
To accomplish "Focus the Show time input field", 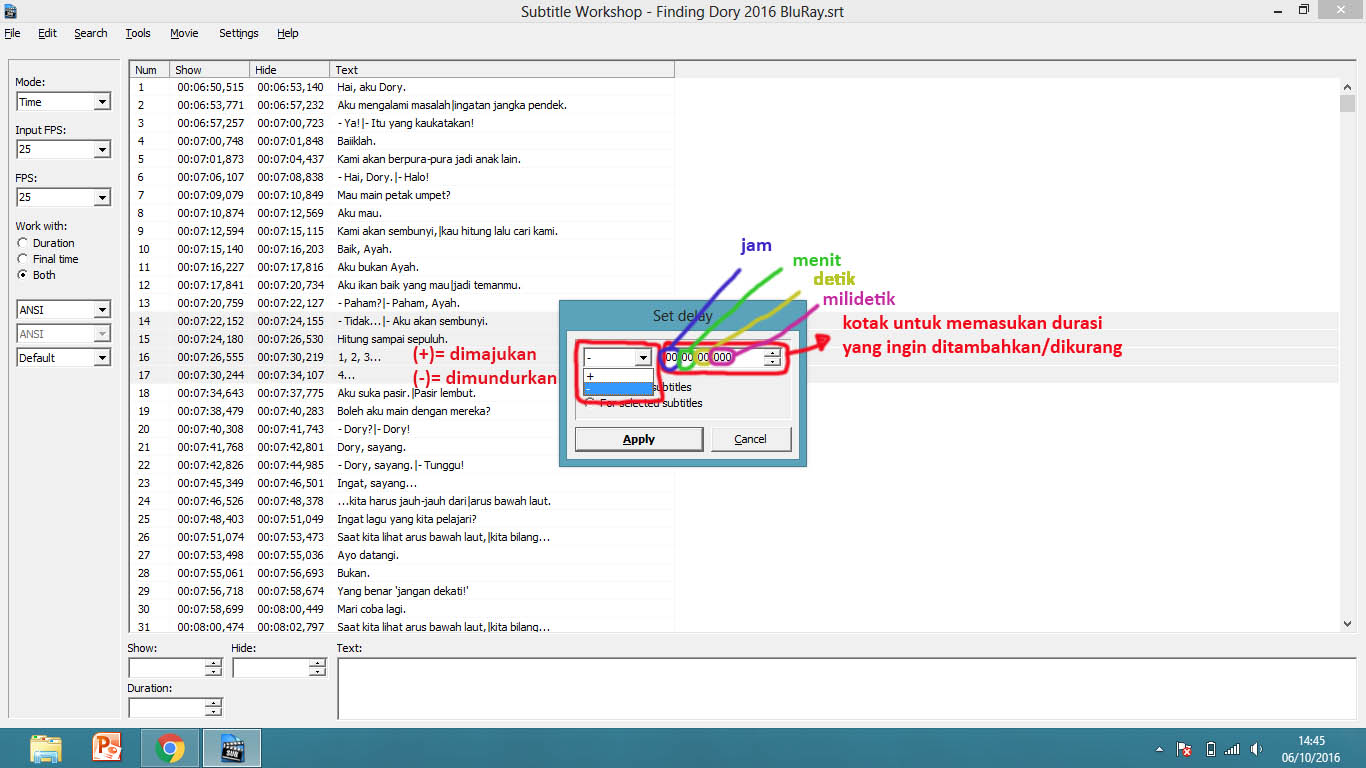I will coord(167,668).
